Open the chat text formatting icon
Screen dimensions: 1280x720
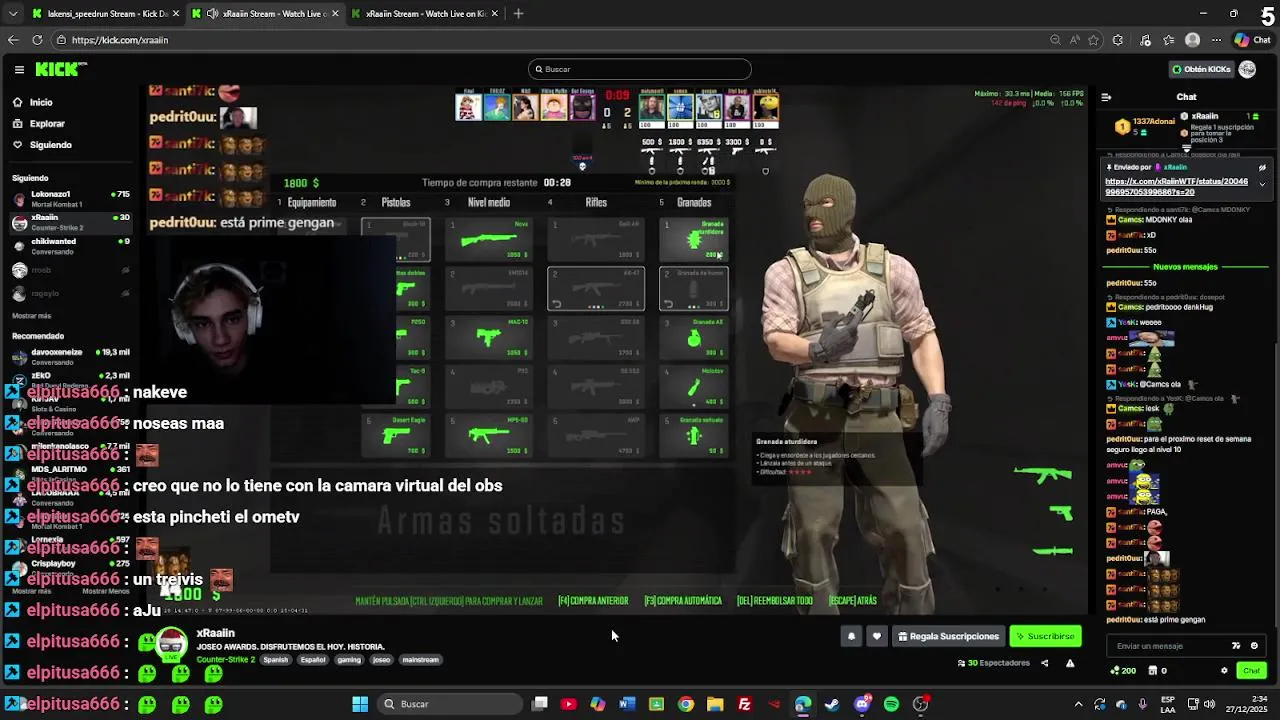[1236, 646]
